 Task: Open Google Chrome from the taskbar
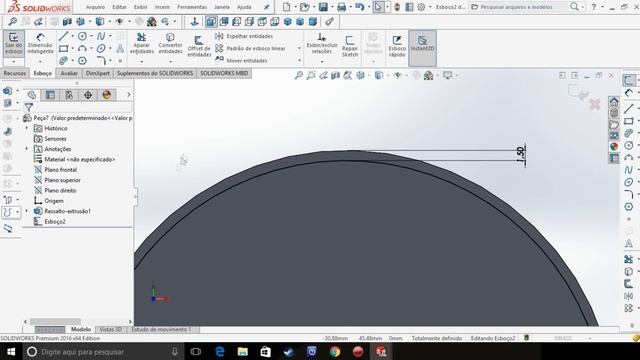point(335,351)
